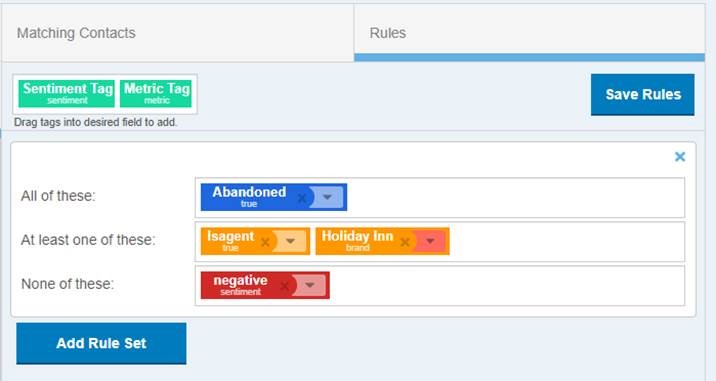Open the Holiday Inn tag dropdown
The height and width of the screenshot is (381, 716).
click(430, 241)
